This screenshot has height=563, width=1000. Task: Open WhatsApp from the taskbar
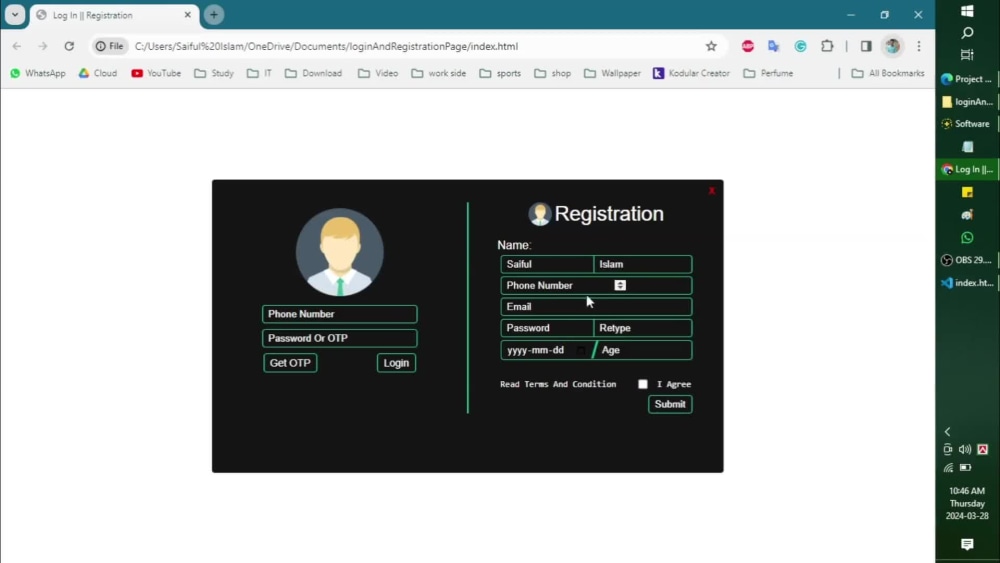pyautogui.click(x=967, y=237)
